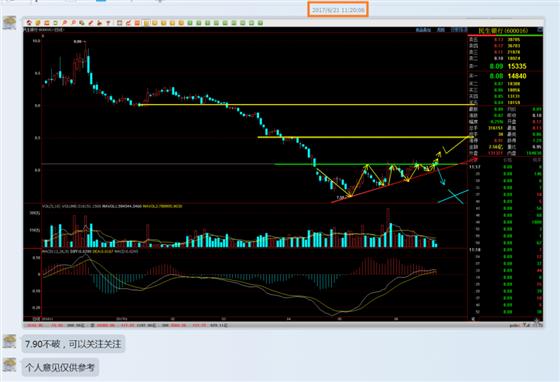Click the leftmost red circular toolbar icon
The width and height of the screenshot is (560, 382).
click(29, 23)
